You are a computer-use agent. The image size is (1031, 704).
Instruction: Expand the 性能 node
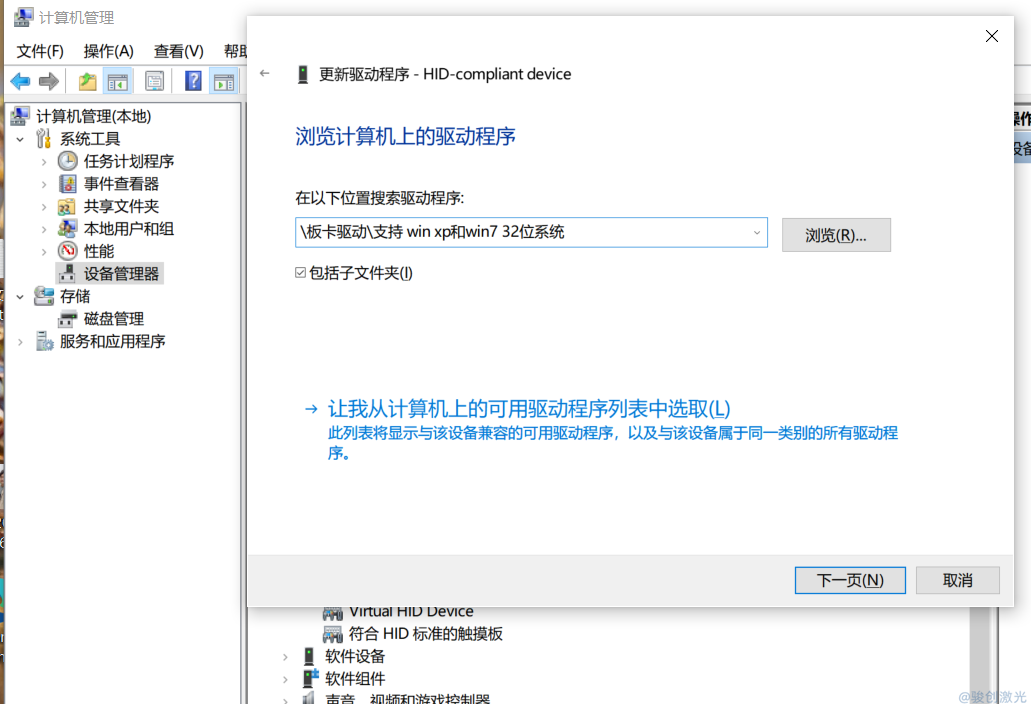click(44, 252)
